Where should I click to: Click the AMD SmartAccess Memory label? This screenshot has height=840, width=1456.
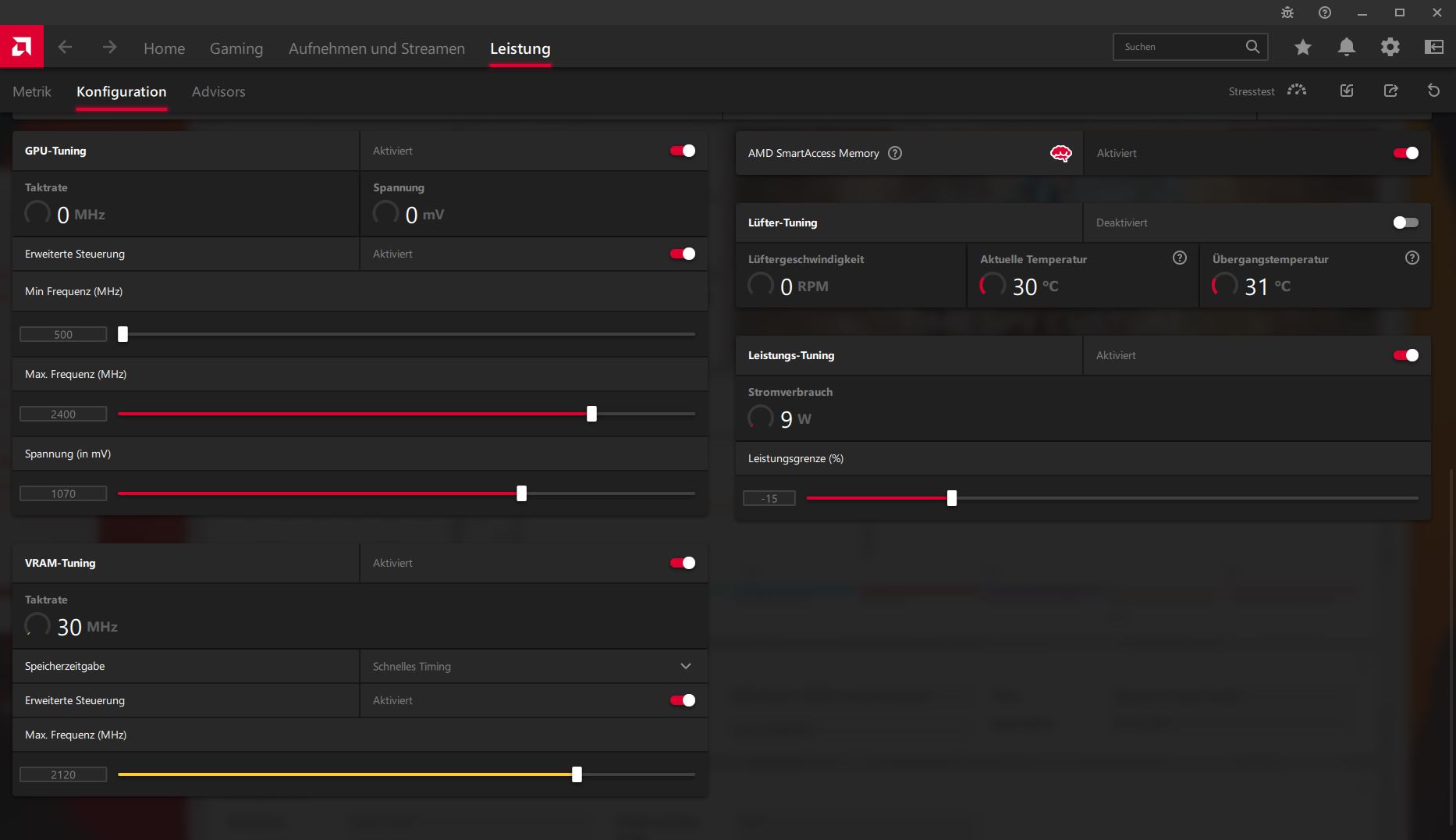[814, 153]
